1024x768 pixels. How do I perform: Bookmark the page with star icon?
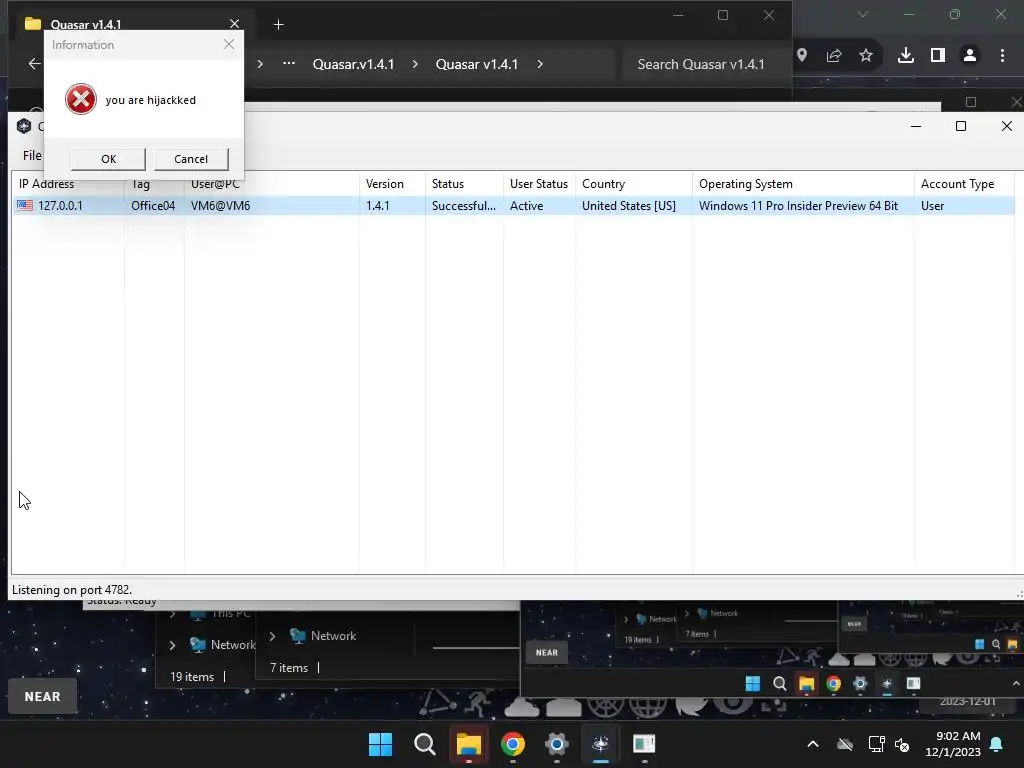tap(866, 56)
